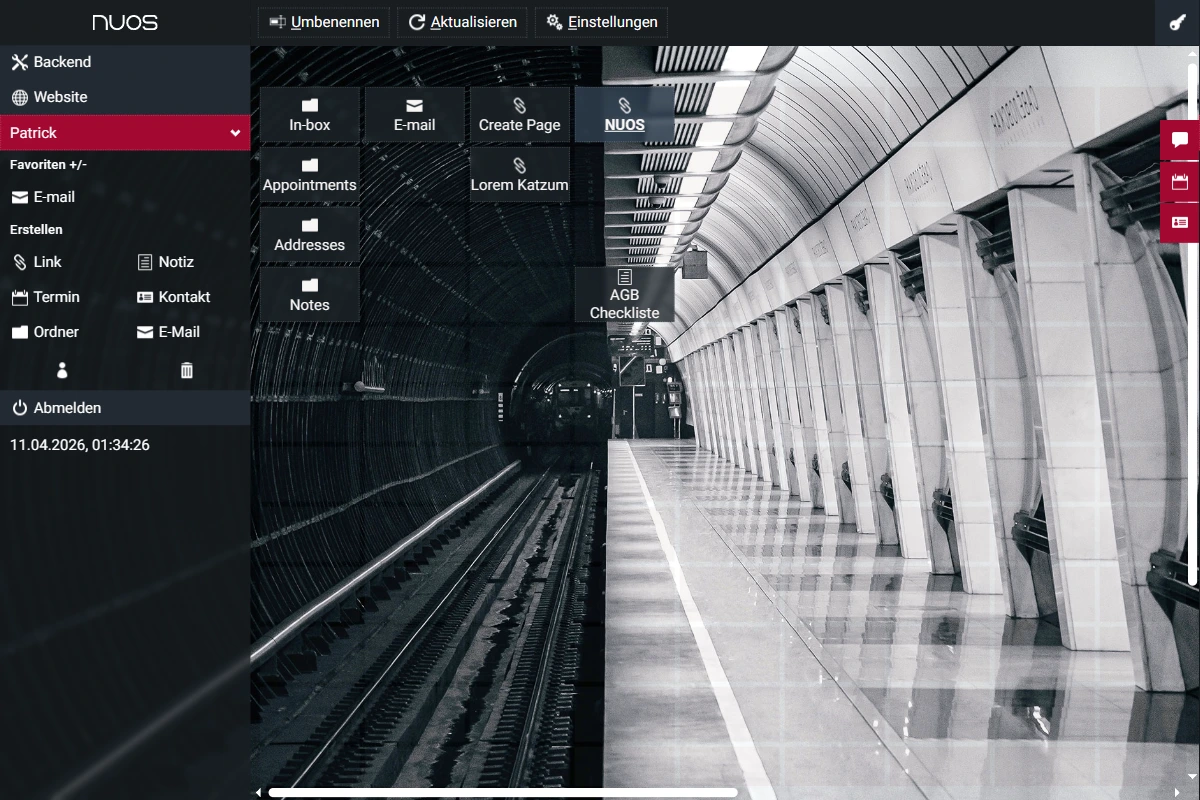The width and height of the screenshot is (1200, 800).
Task: Select Website in the sidebar menu
Action: [60, 97]
